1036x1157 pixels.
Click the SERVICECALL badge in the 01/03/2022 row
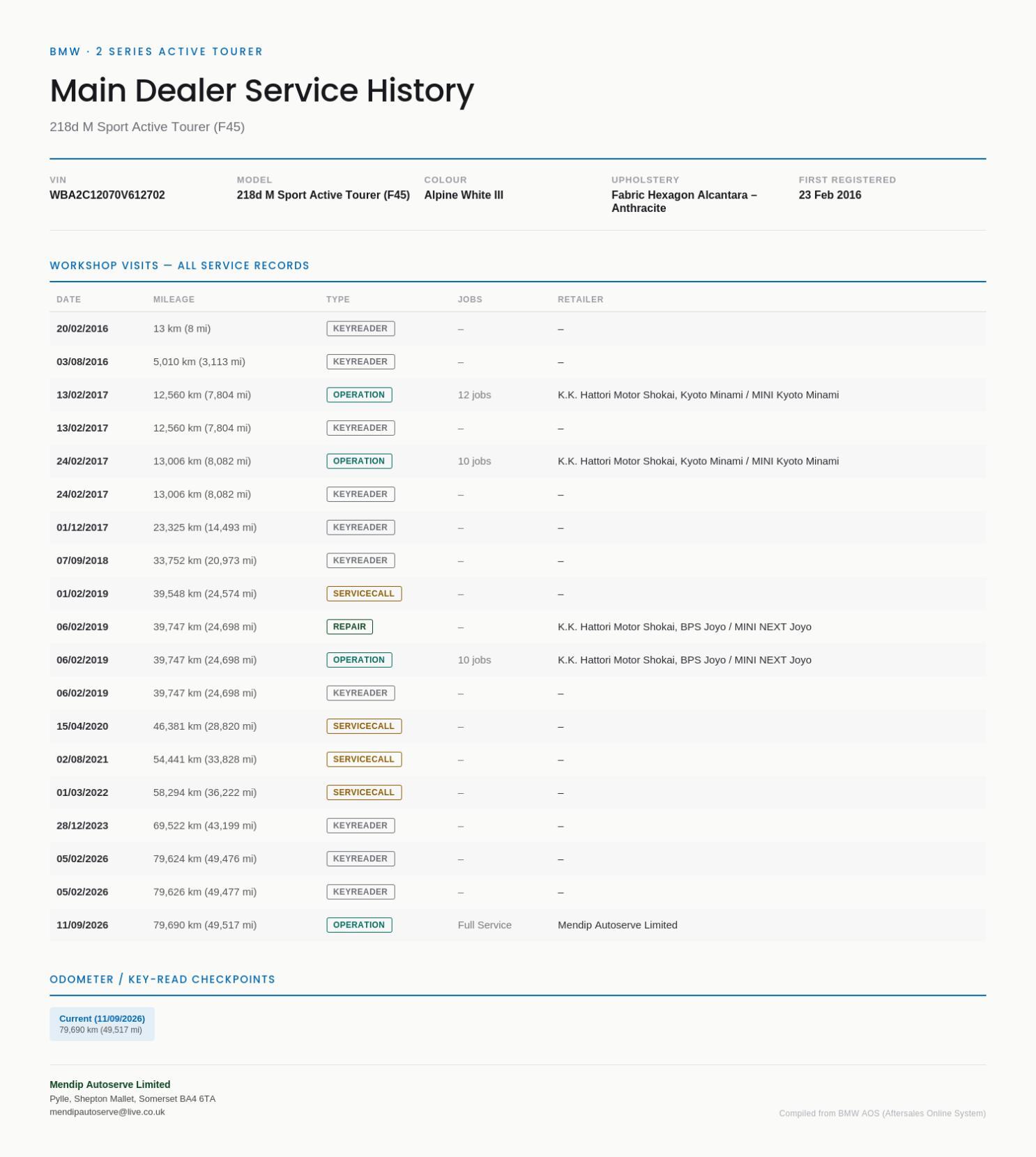pyautogui.click(x=364, y=792)
